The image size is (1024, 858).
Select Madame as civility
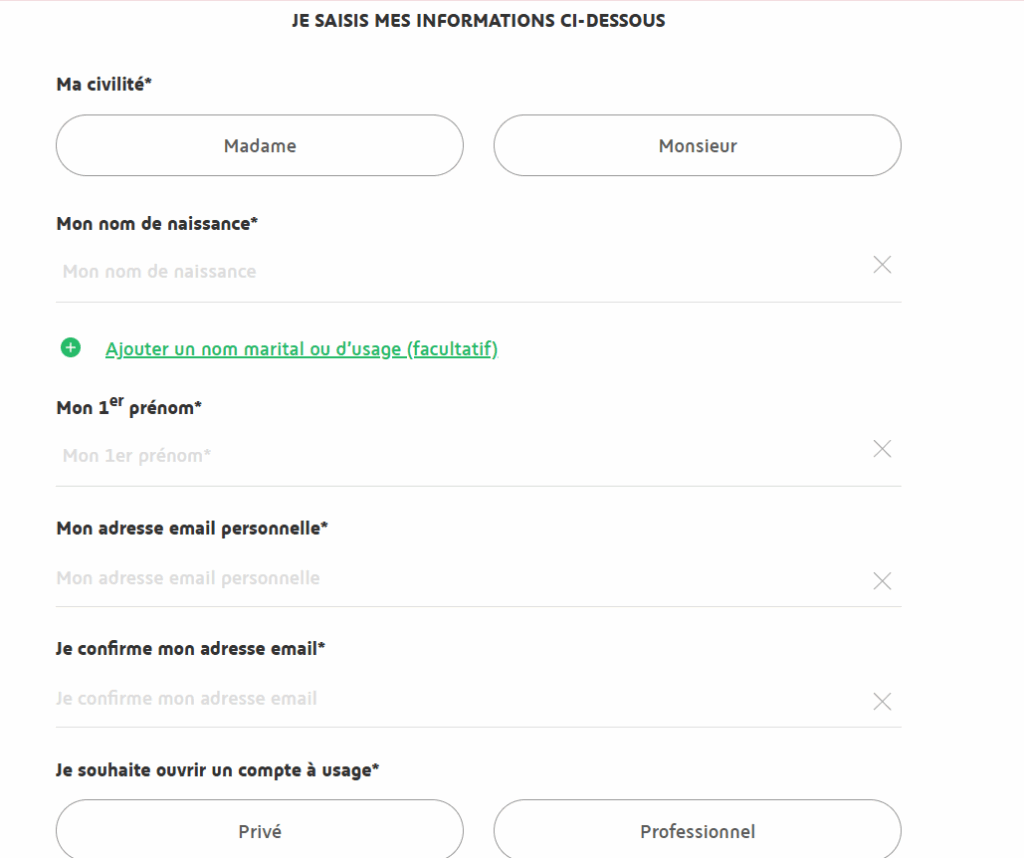[x=260, y=146]
